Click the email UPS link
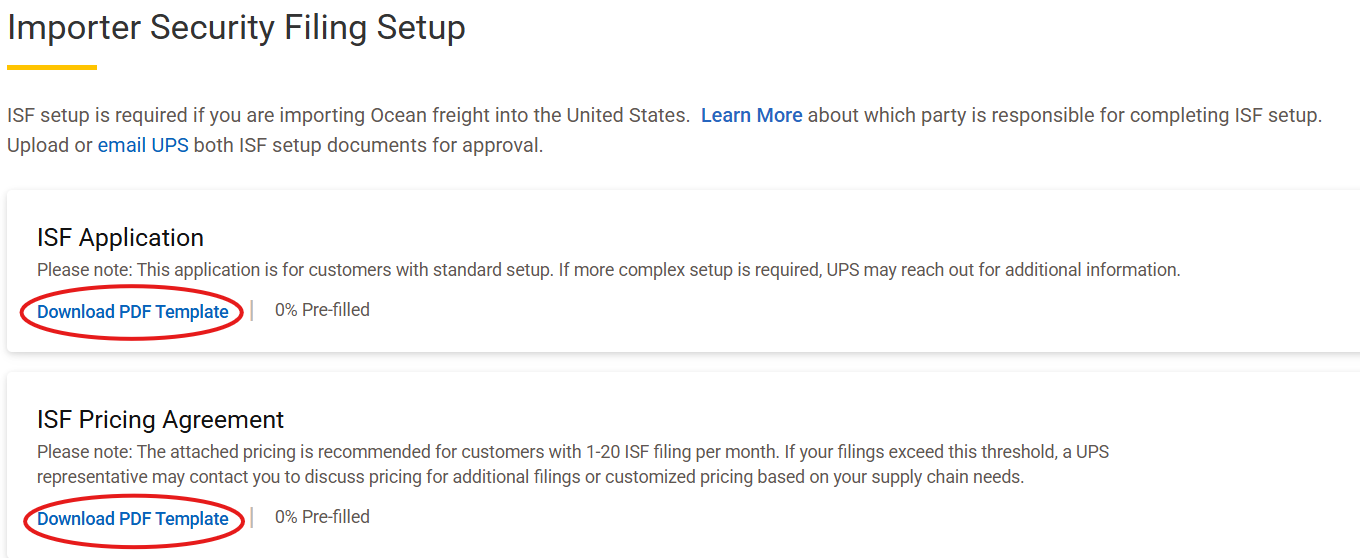Image resolution: width=1360 pixels, height=558 pixels. [x=143, y=145]
